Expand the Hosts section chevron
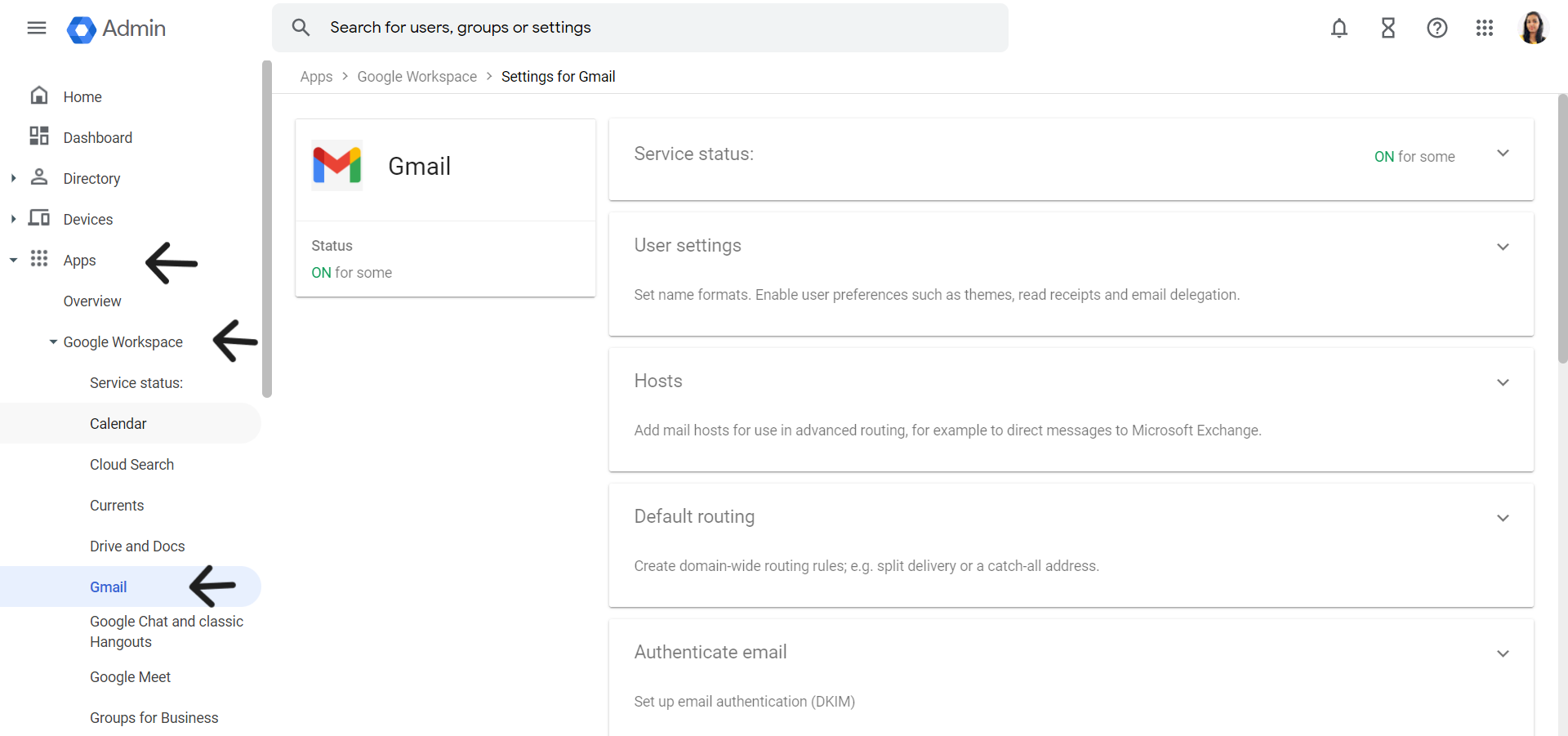The image size is (1568, 736). pos(1503,382)
